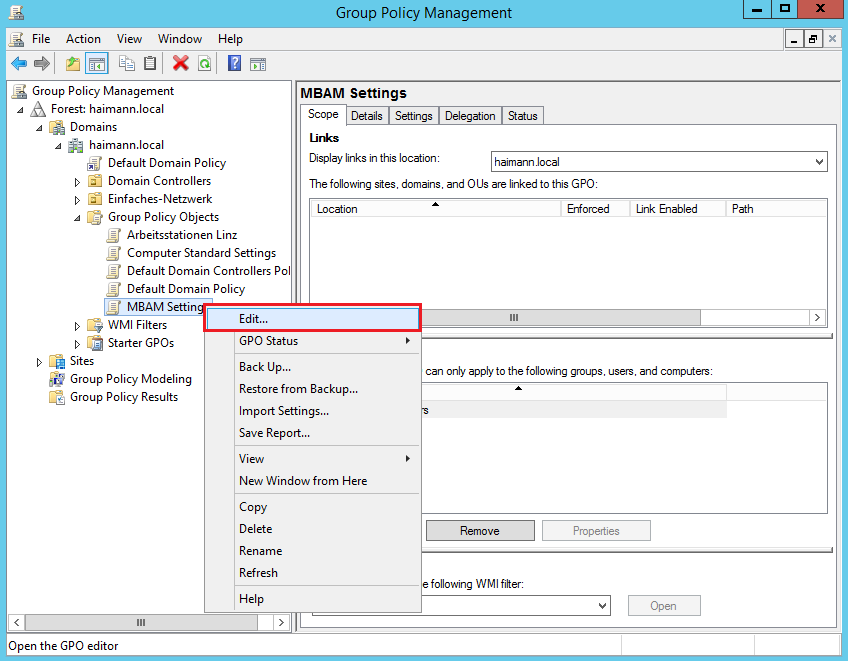Screen dimensions: 848x661
Task: Switch to the Delegation tab
Action: (x=470, y=116)
